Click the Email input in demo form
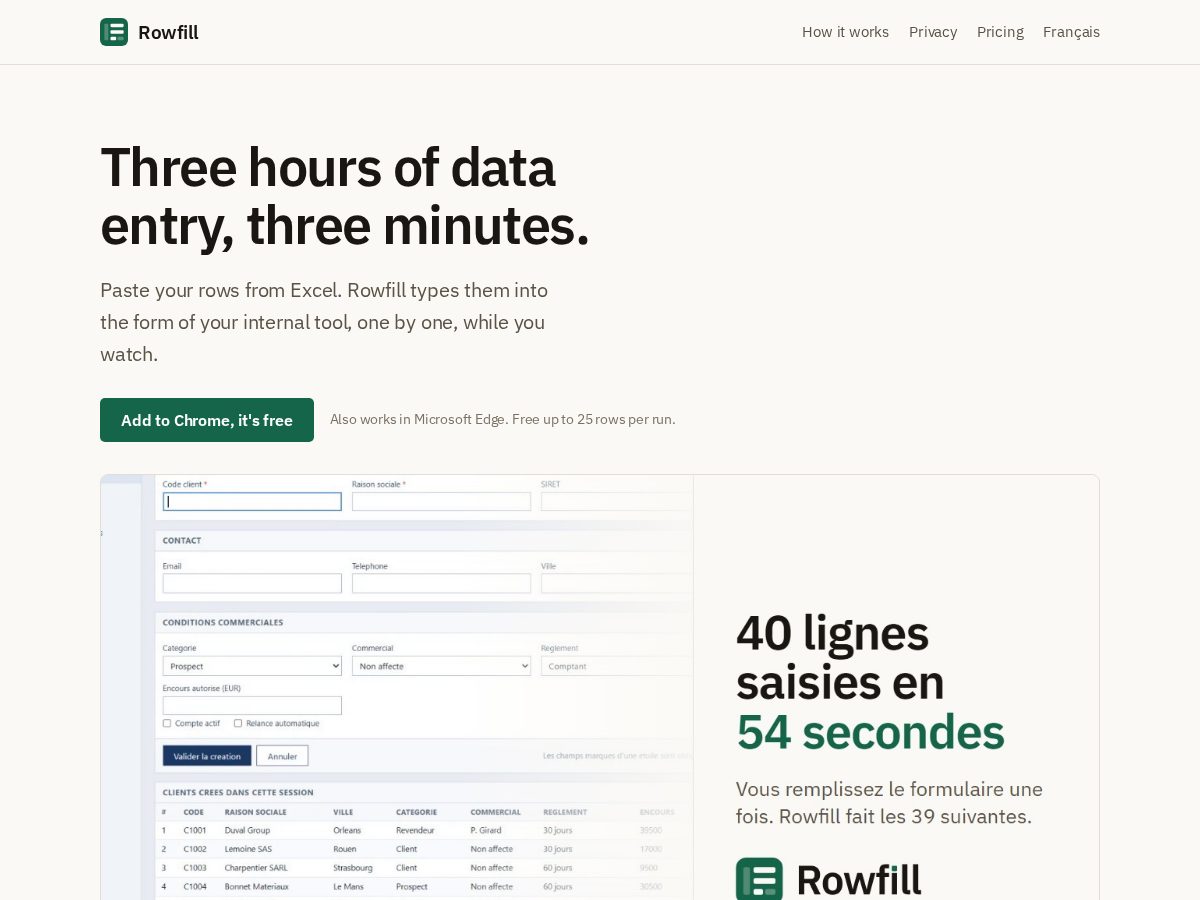The image size is (1200, 900). click(x=252, y=583)
